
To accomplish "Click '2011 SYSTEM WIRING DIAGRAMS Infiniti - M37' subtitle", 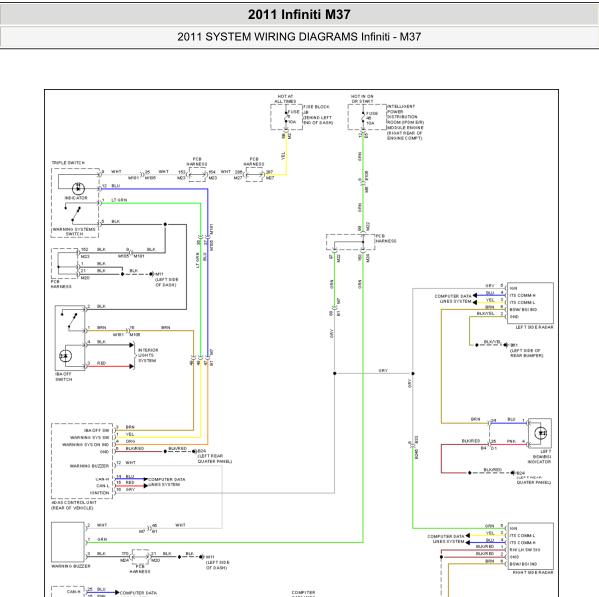I will point(299,37).
